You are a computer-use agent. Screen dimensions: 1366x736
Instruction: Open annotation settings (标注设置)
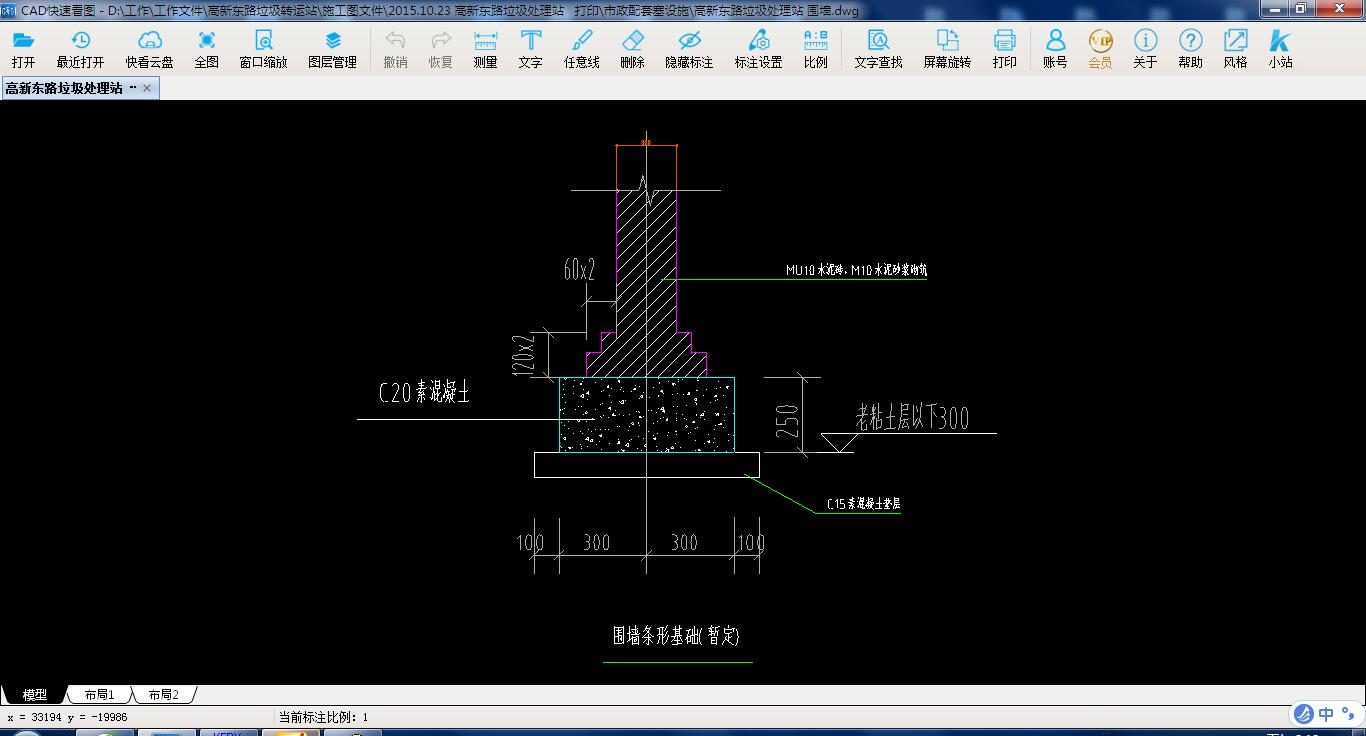pyautogui.click(x=759, y=48)
